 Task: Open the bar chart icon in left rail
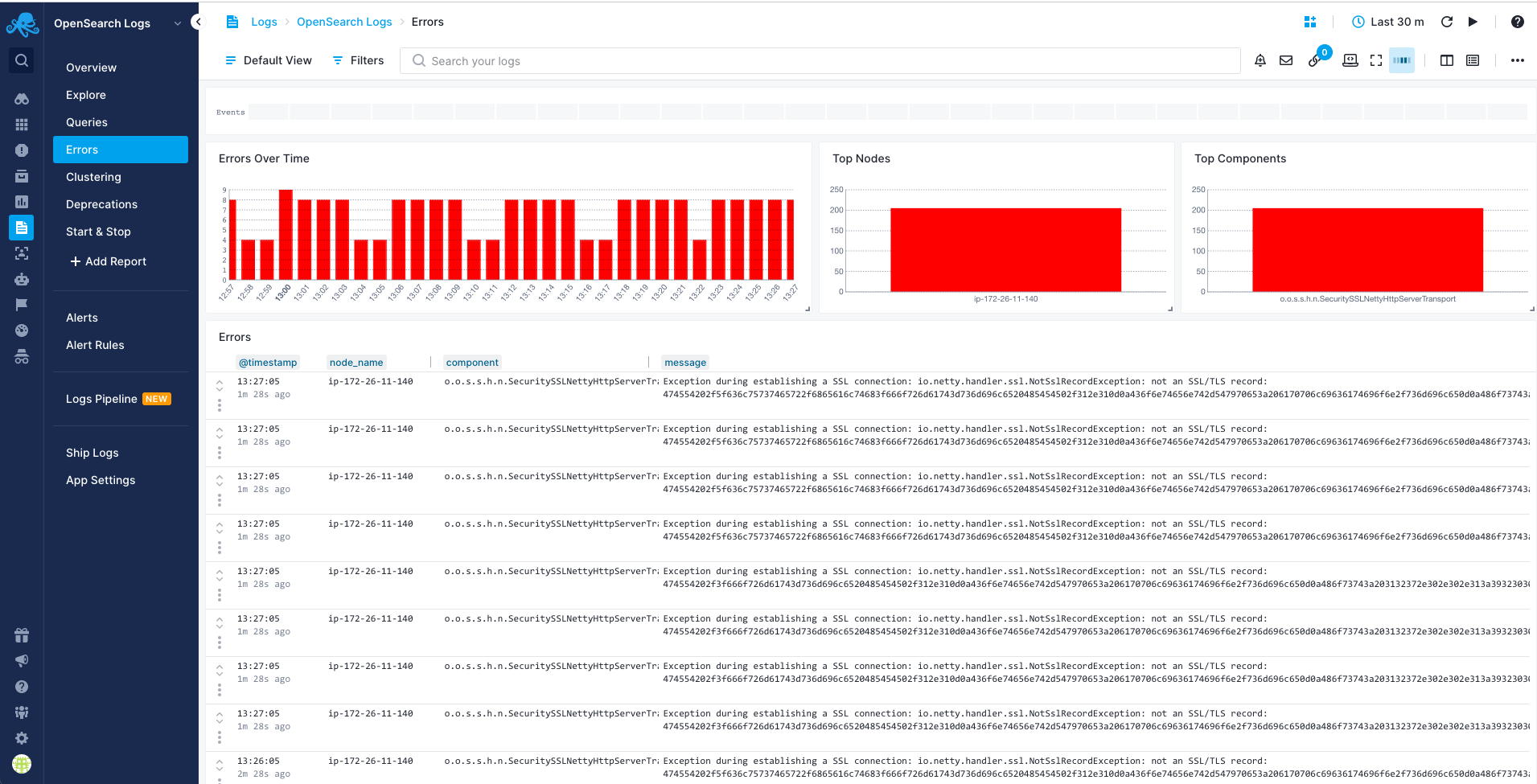[x=22, y=202]
